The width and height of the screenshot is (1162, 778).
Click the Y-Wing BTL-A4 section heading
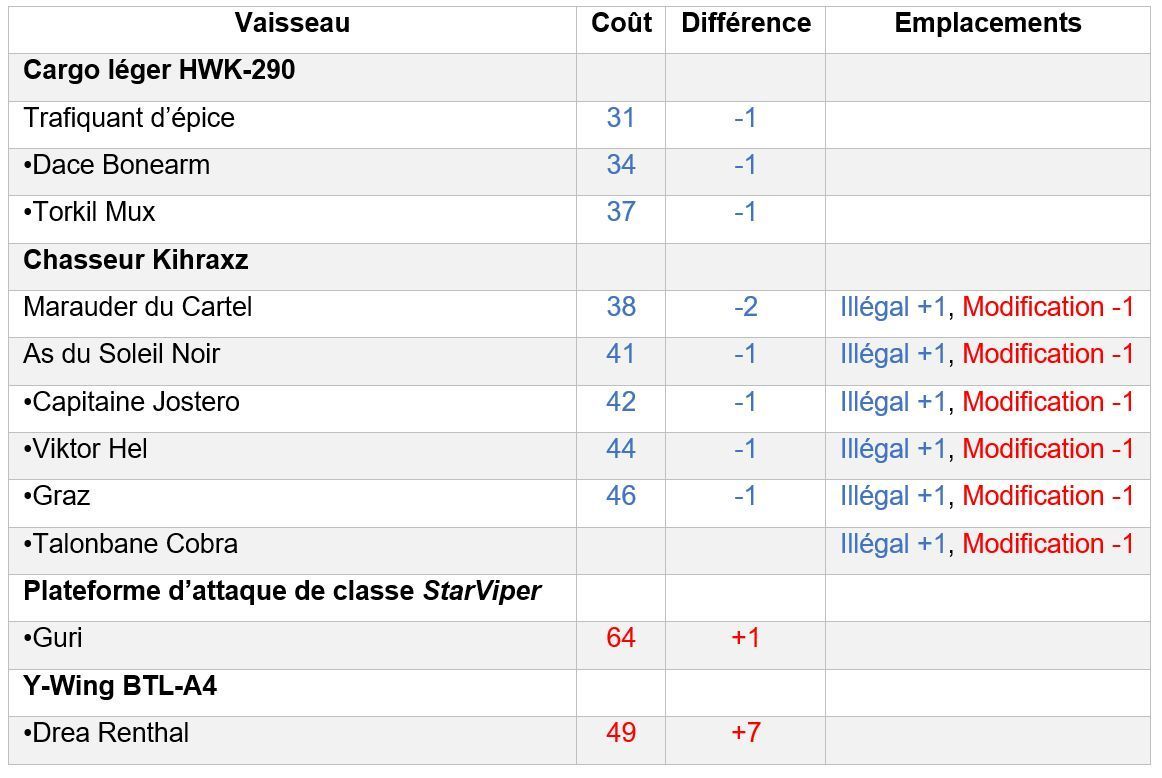120,686
